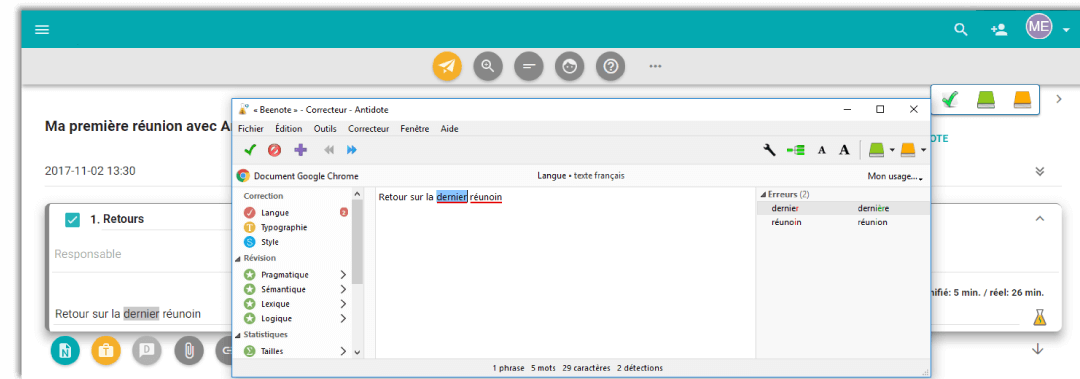
Task: Open the three dots more options in Beenote
Action: (x=655, y=66)
